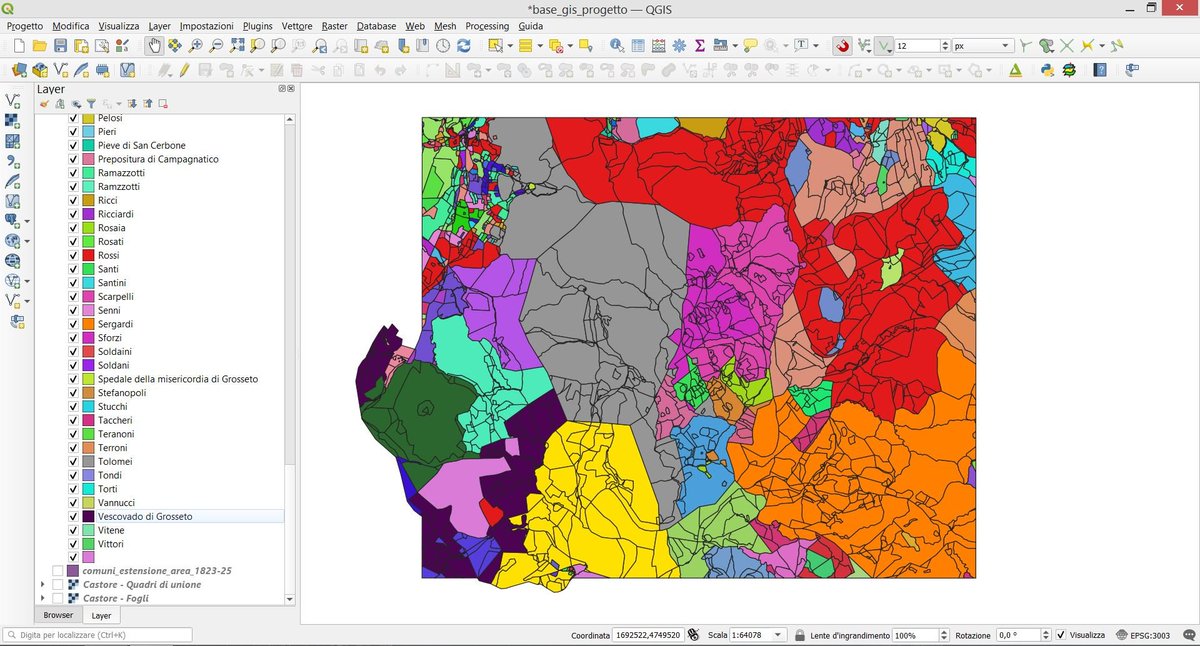Open the Raster menu
Screen dimensions: 1200x646
click(335, 25)
